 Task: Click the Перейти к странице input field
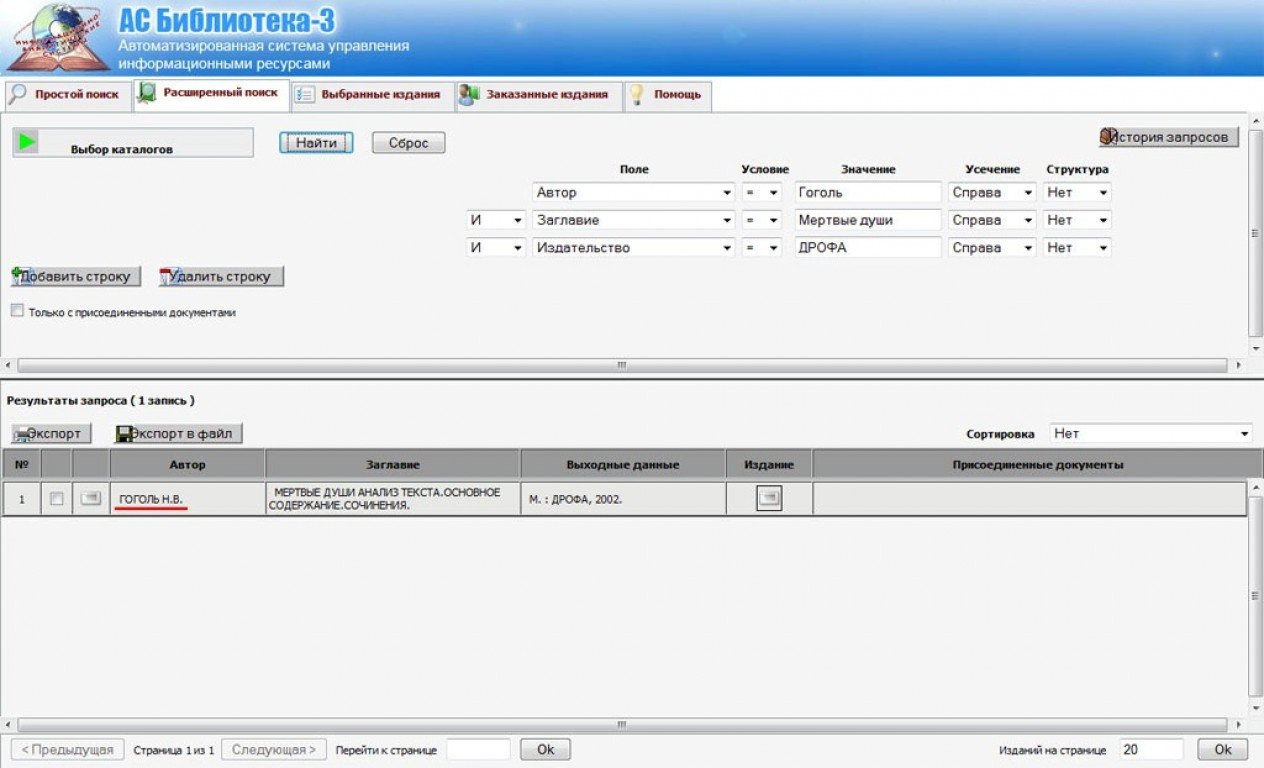click(x=478, y=750)
